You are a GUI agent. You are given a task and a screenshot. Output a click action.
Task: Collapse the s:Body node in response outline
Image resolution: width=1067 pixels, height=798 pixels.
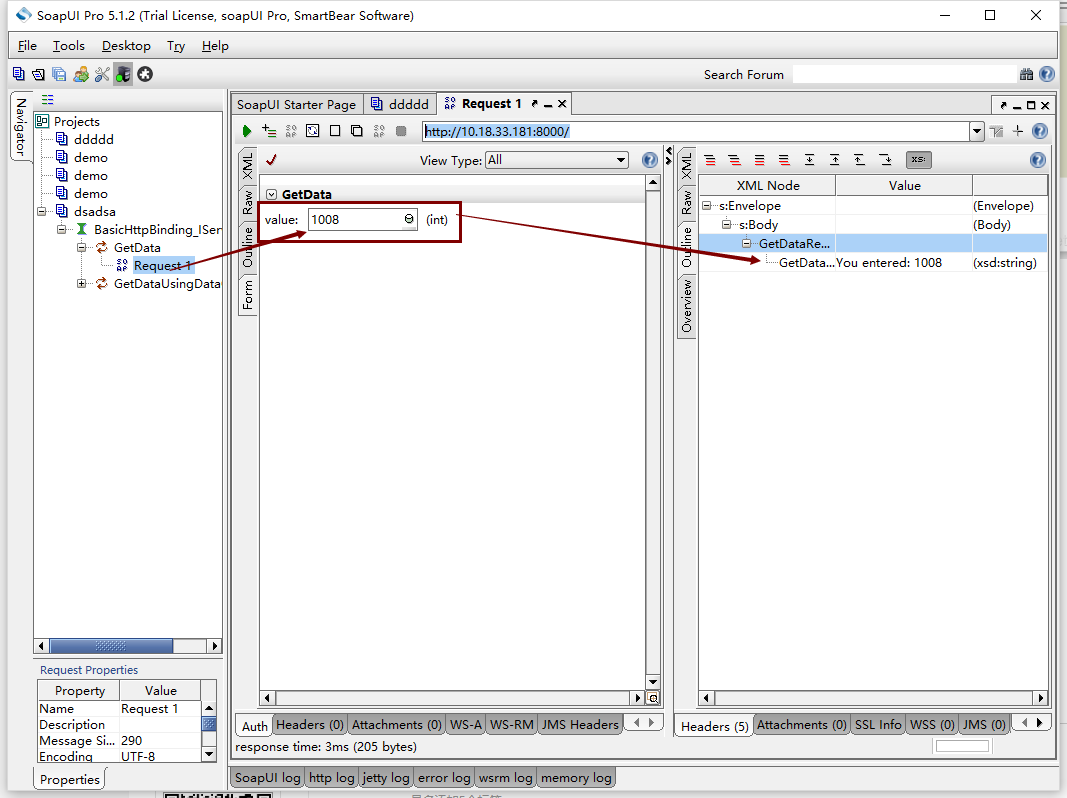726,224
